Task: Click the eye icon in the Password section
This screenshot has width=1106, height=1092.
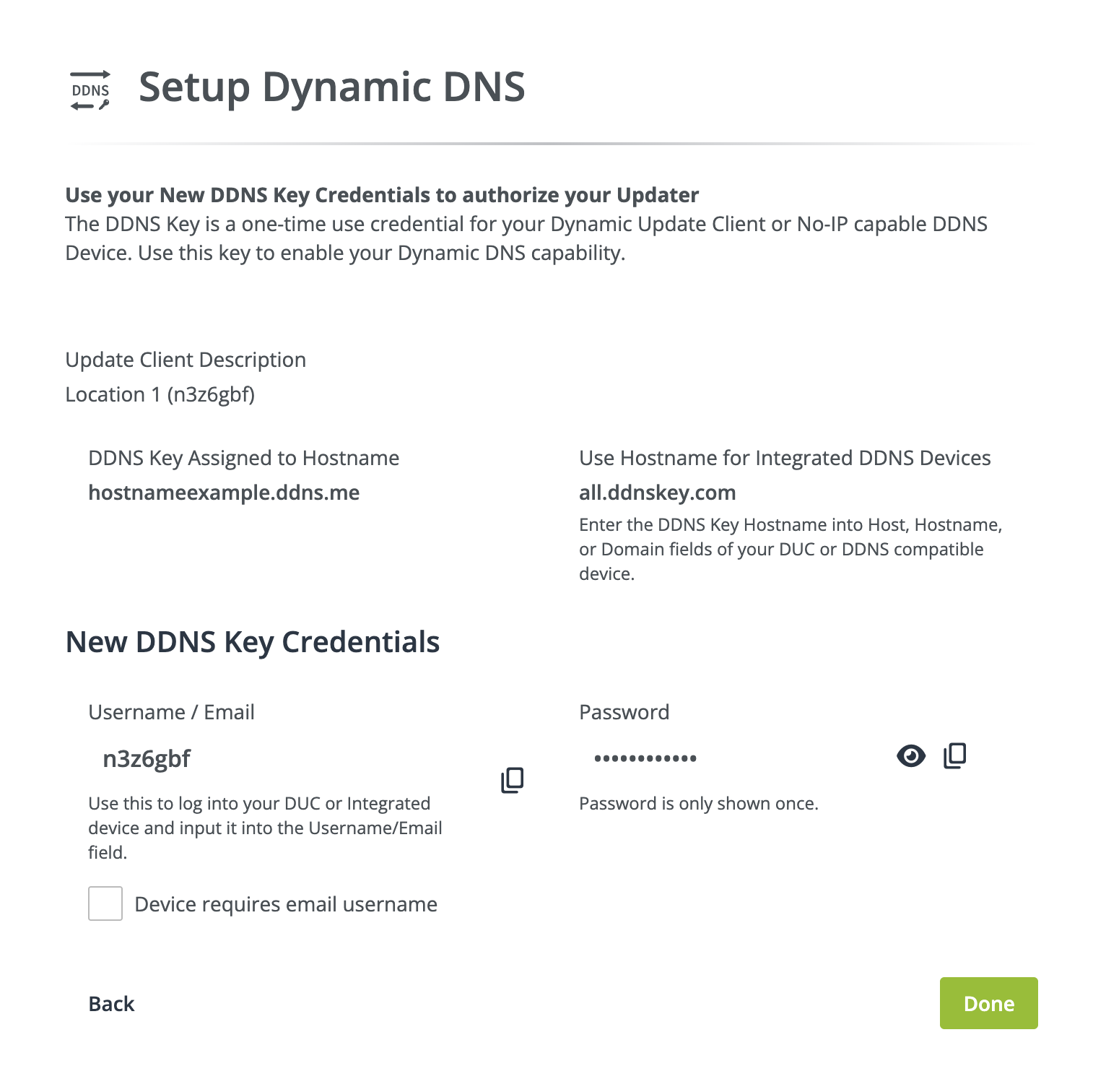Action: pyautogui.click(x=911, y=756)
